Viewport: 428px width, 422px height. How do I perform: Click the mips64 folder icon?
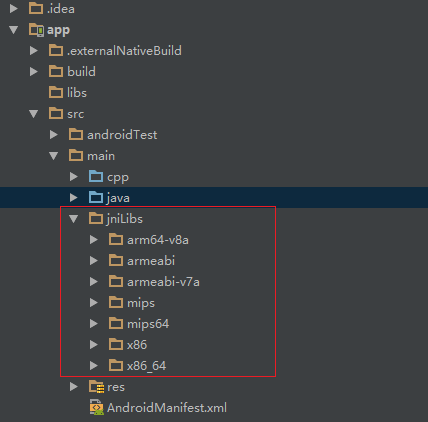(116, 323)
